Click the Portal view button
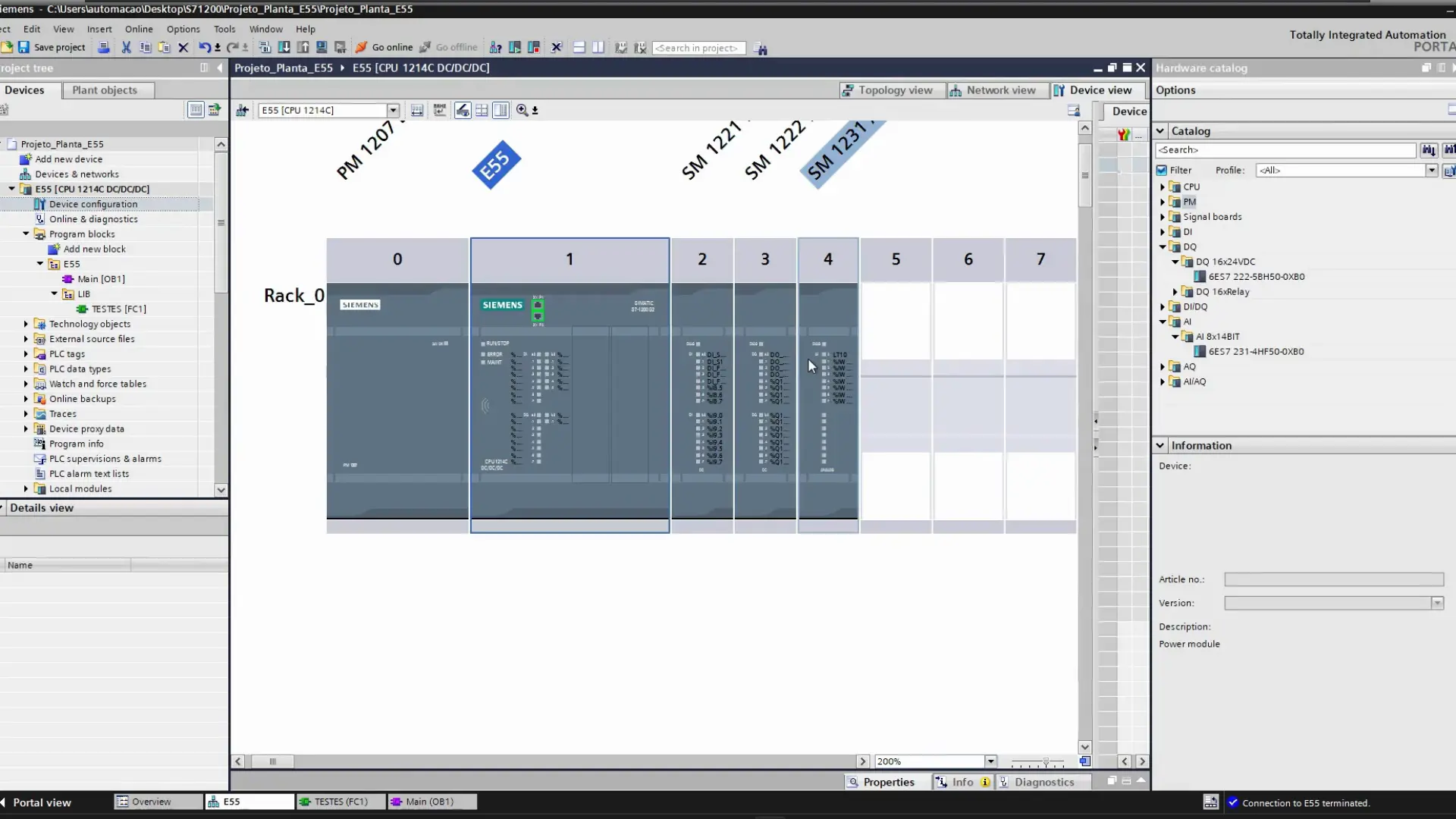Viewport: 1456px width, 819px height. pos(38,802)
